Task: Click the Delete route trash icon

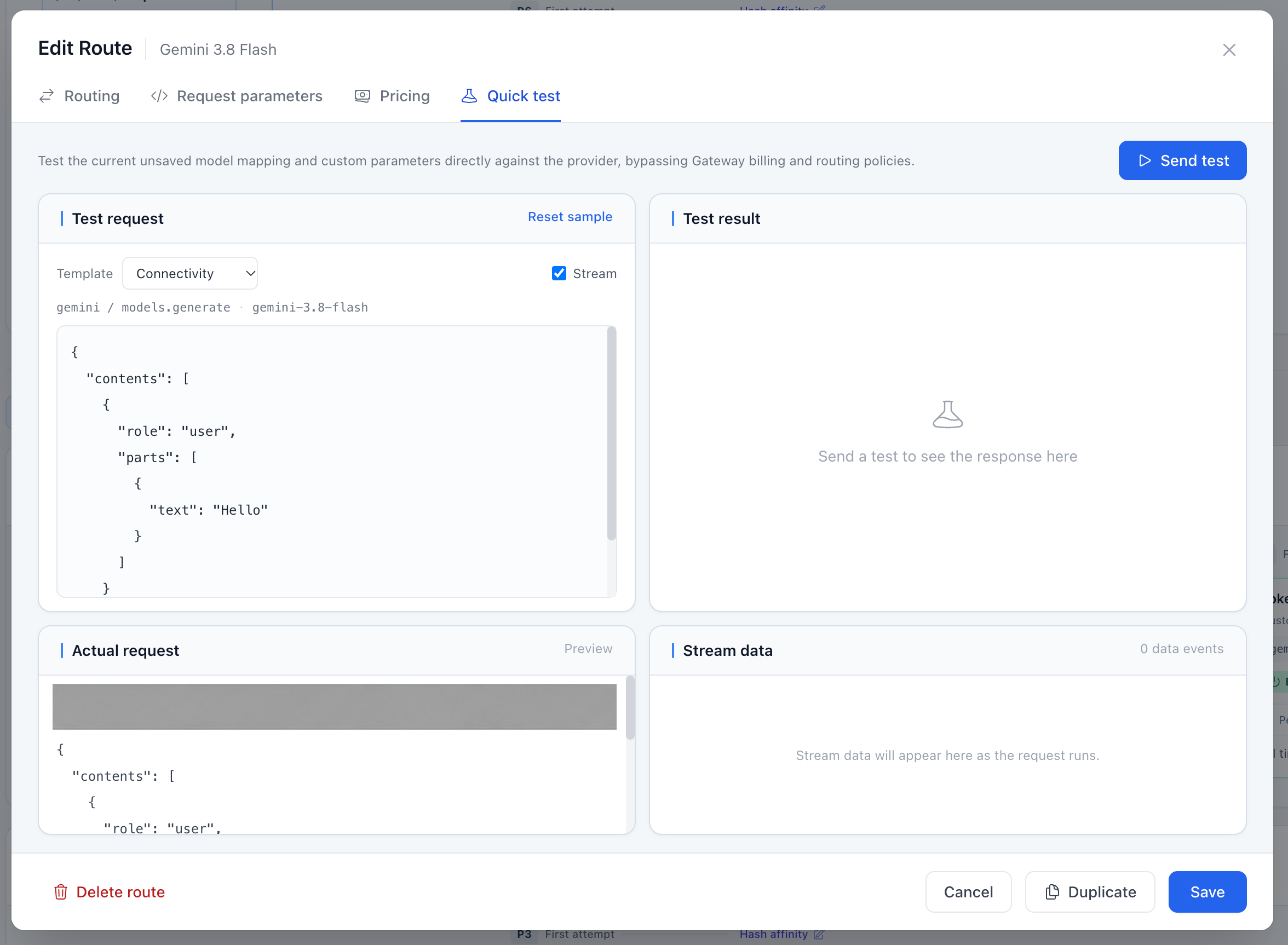Action: pos(61,892)
